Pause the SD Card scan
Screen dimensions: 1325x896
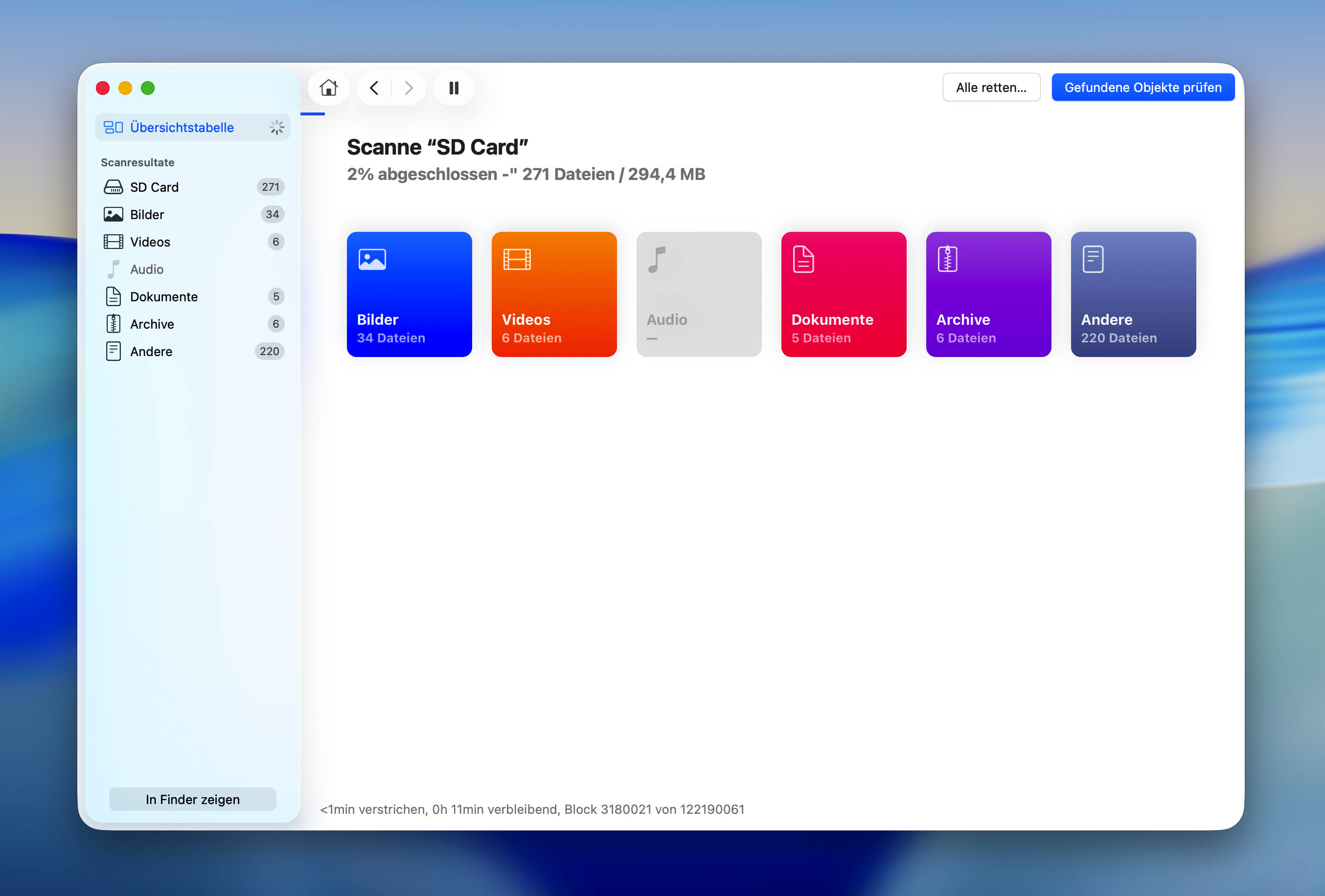(x=454, y=88)
